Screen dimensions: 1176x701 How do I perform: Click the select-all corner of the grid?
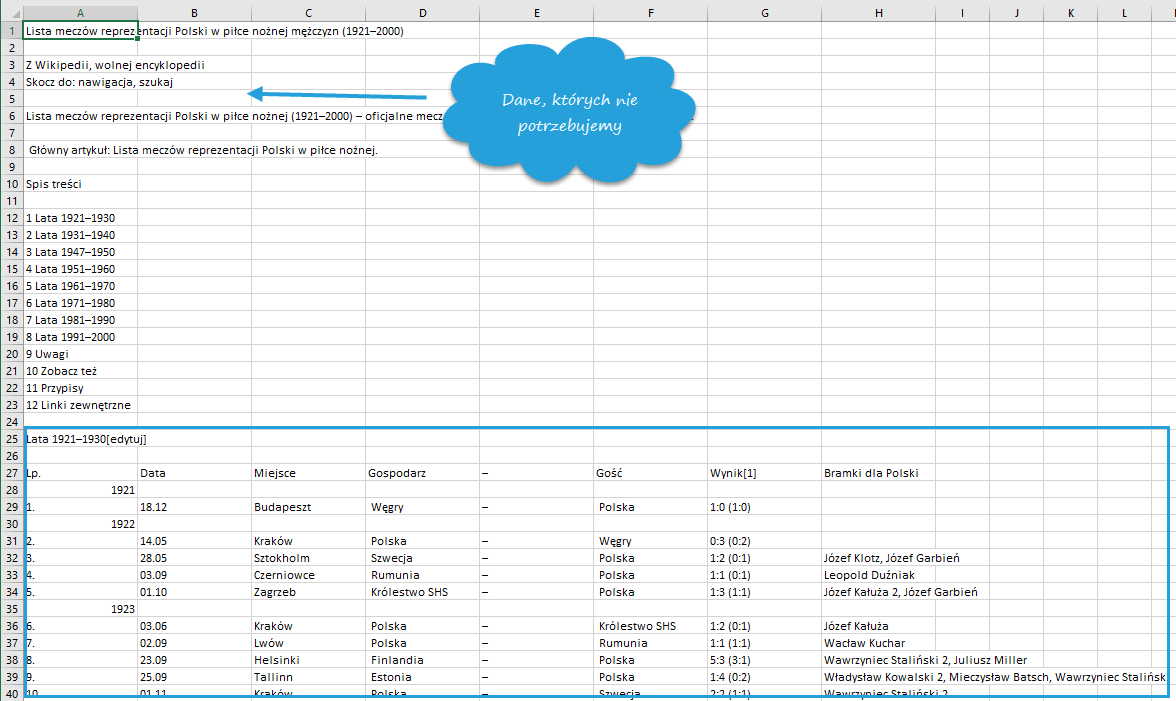[11, 12]
